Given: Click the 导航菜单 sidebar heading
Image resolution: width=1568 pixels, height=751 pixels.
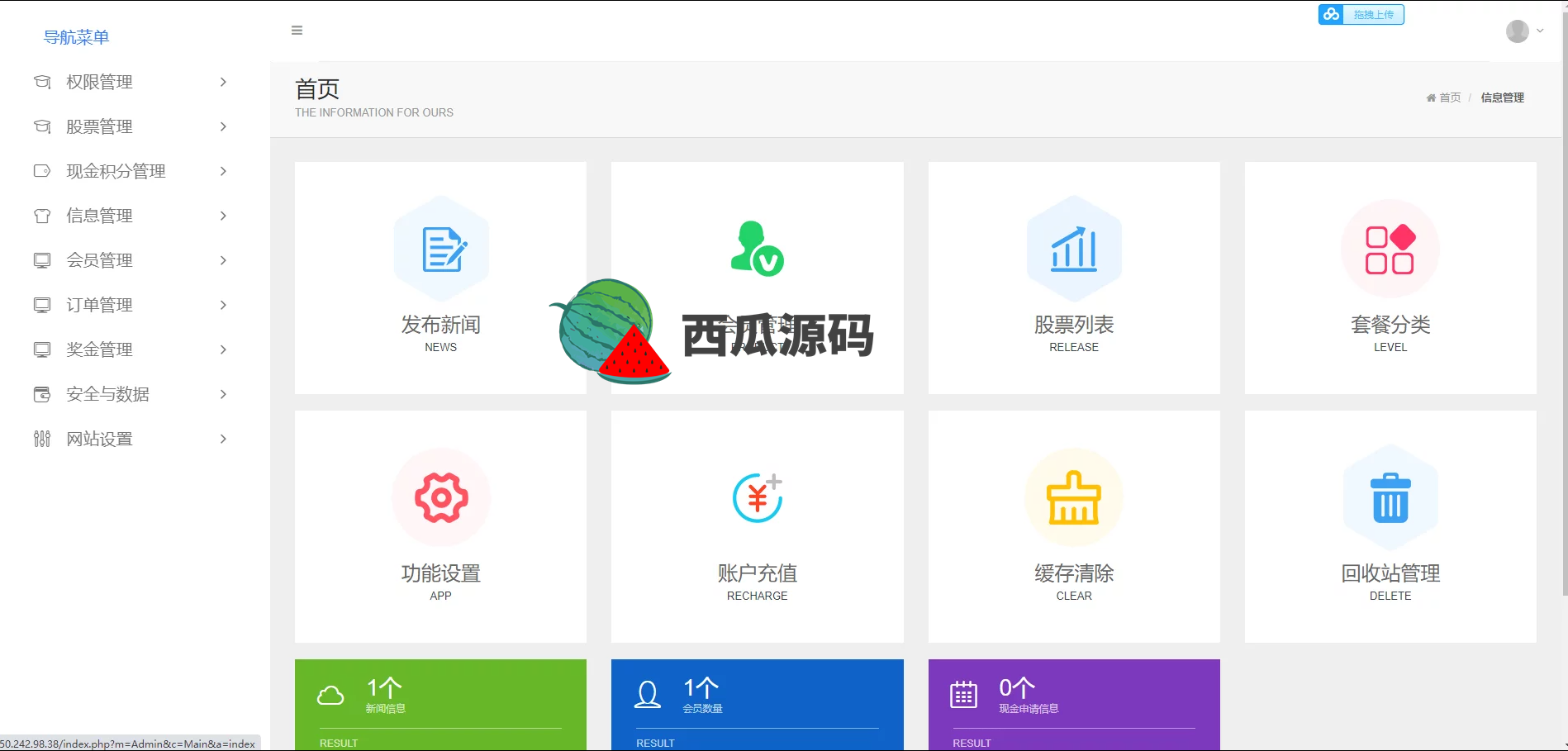Looking at the screenshot, I should tap(76, 37).
